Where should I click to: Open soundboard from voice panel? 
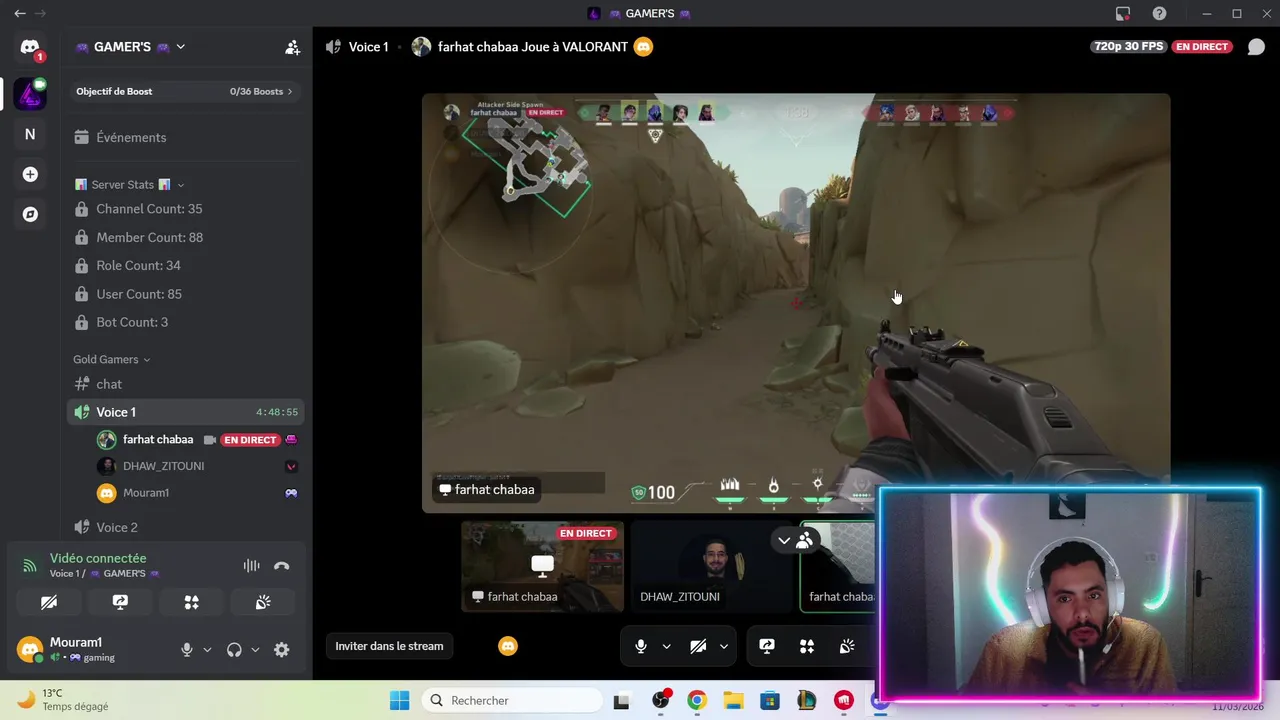[263, 602]
